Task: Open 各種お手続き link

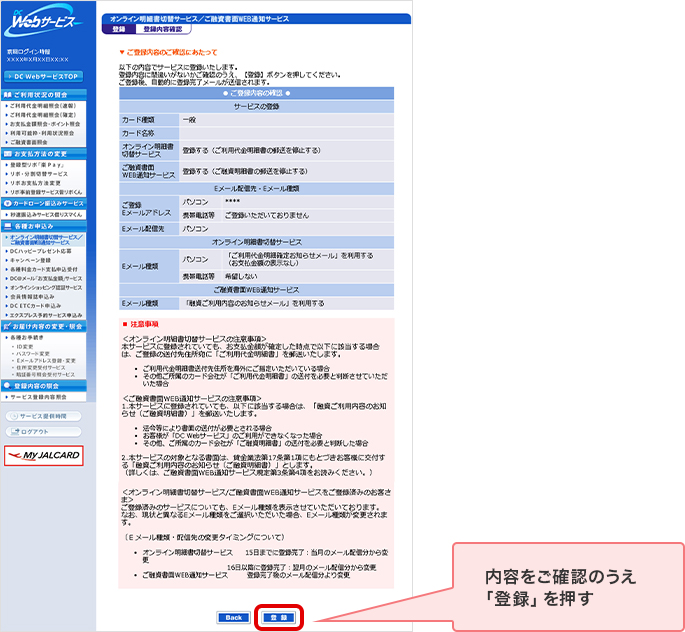Action: (26, 338)
